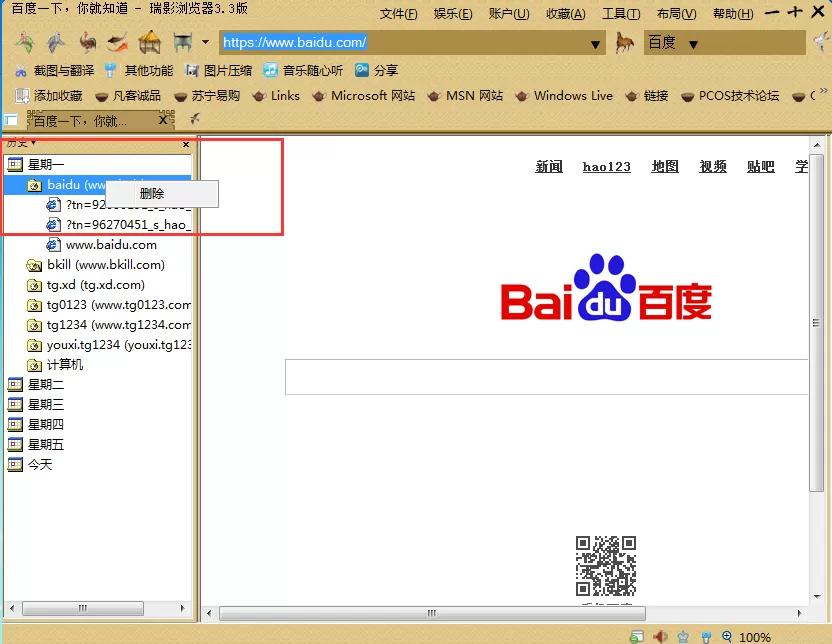Click the koi fish icon in the toolbar
The width and height of the screenshot is (832, 644).
coord(118,42)
